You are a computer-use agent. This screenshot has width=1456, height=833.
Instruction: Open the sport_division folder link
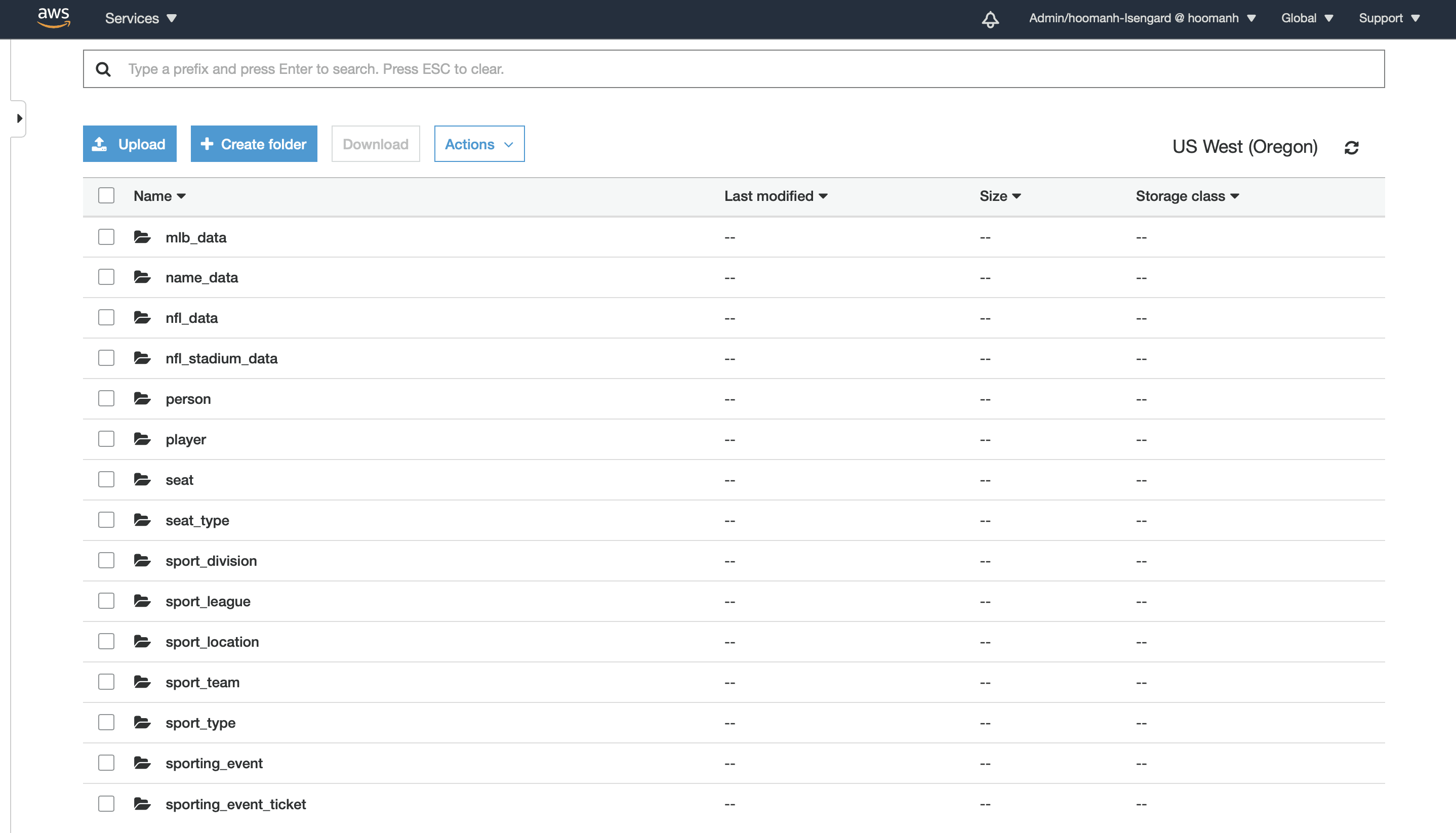(x=211, y=561)
